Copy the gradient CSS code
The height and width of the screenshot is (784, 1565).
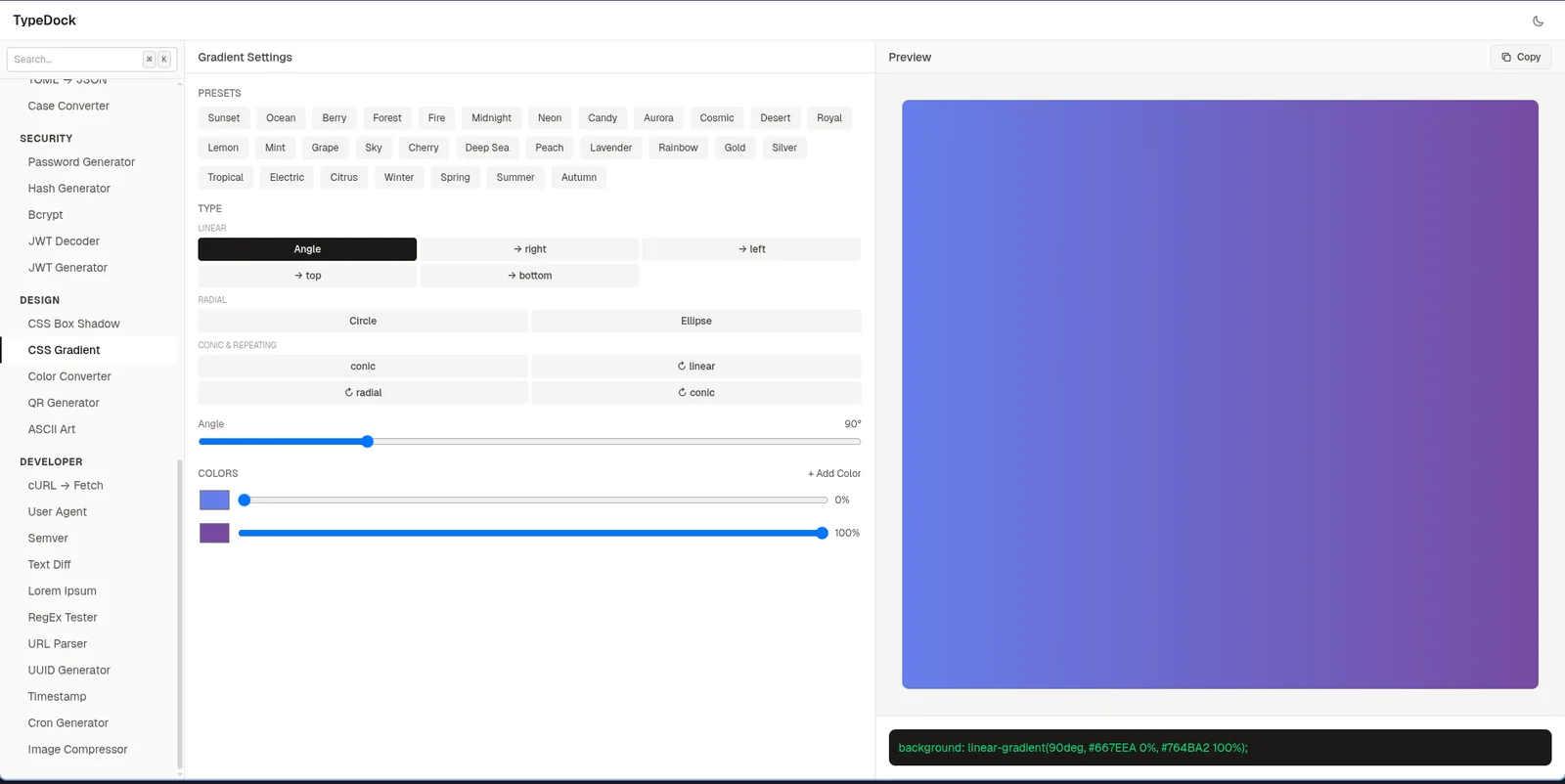[x=1521, y=58]
